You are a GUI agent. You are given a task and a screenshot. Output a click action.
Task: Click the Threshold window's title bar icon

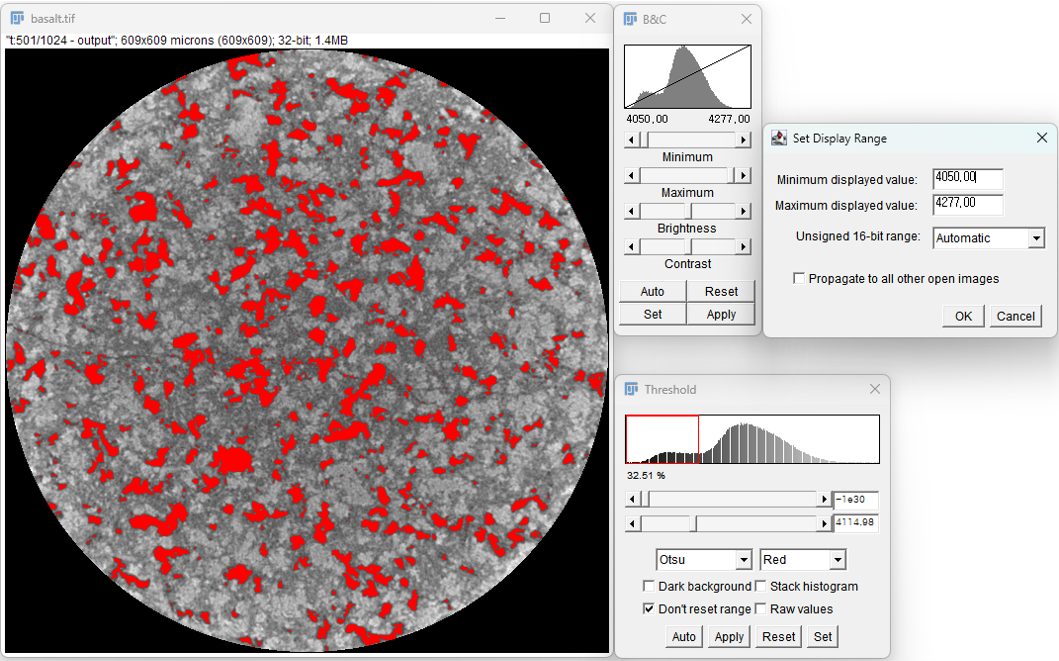click(629, 389)
